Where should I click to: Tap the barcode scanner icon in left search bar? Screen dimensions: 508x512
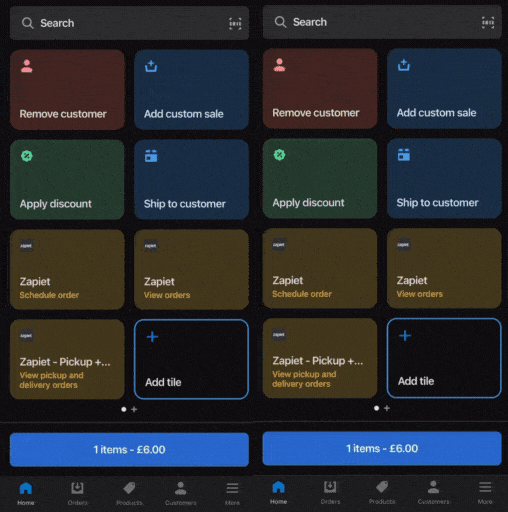[235, 23]
